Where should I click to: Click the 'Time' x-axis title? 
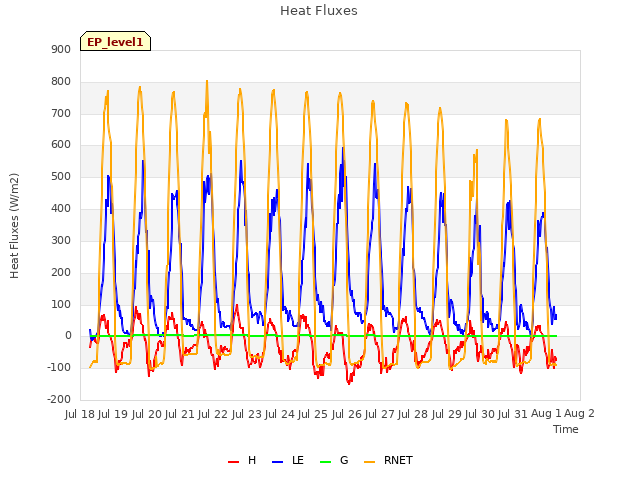(566, 429)
